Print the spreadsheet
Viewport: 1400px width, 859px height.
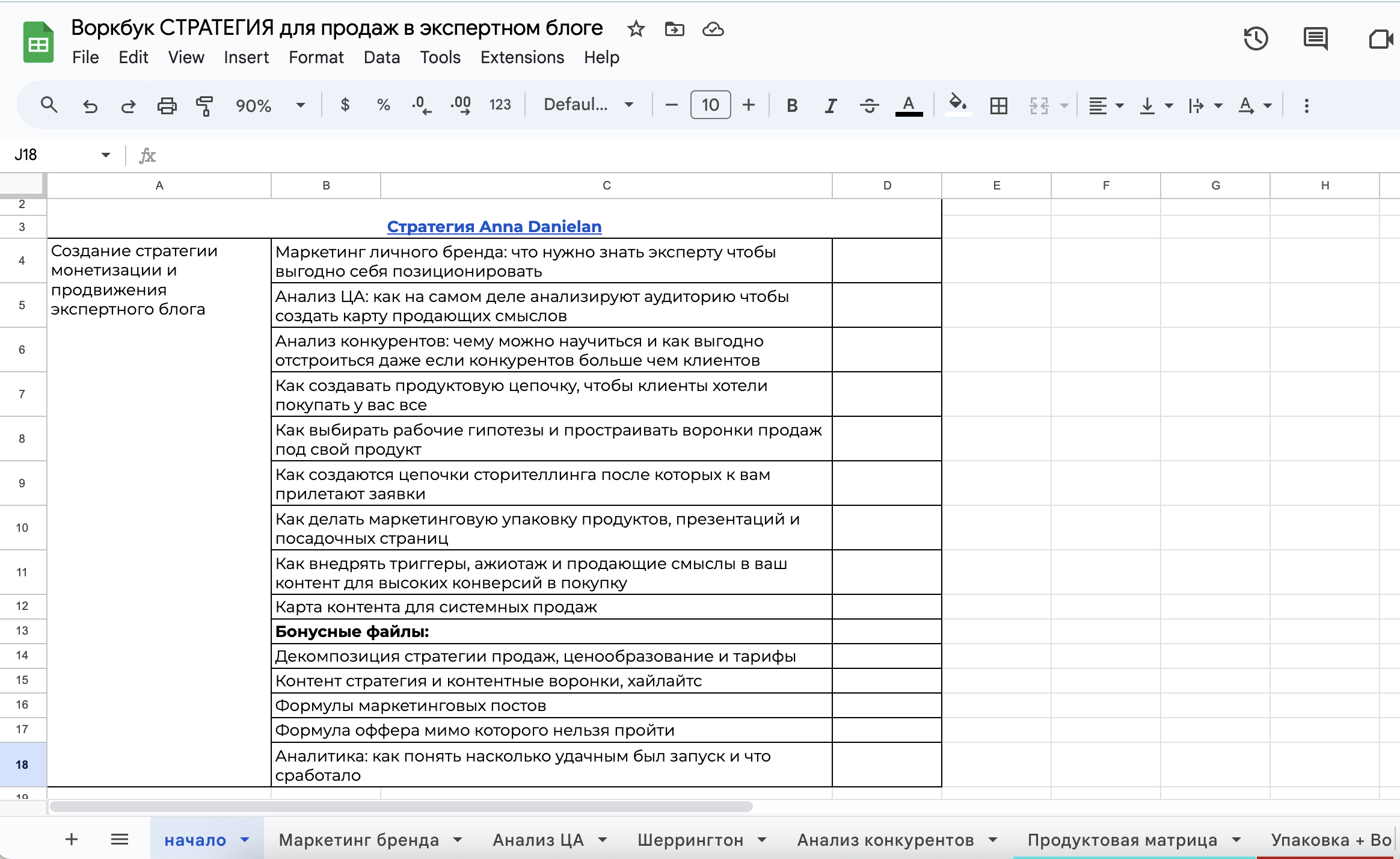coord(167,106)
